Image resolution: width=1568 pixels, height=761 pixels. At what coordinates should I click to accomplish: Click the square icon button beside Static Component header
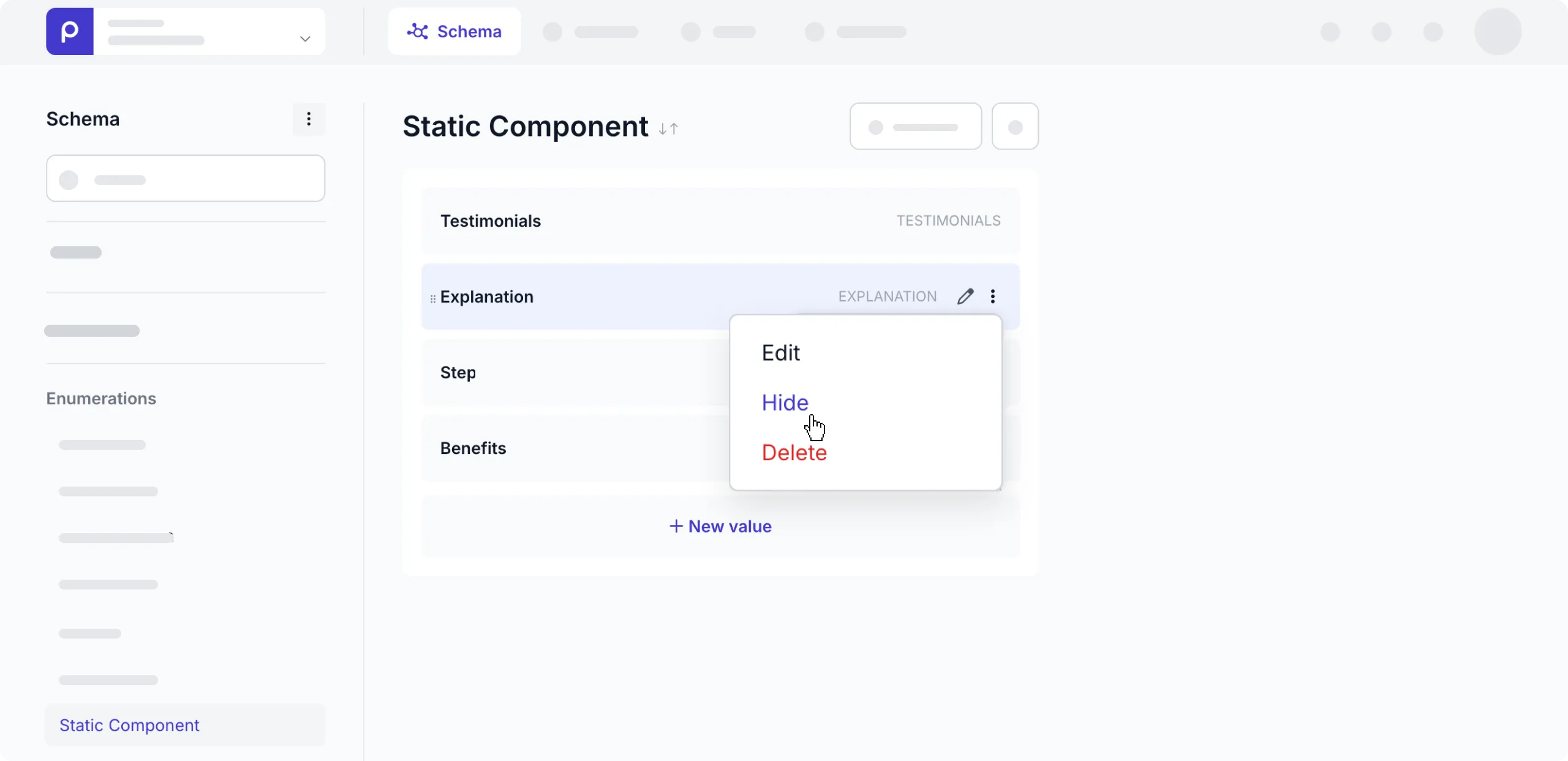[1015, 126]
